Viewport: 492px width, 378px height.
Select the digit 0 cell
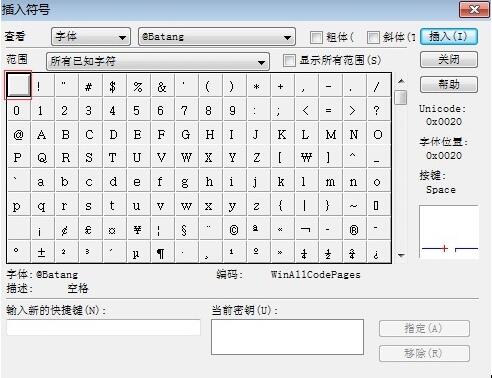click(x=18, y=110)
